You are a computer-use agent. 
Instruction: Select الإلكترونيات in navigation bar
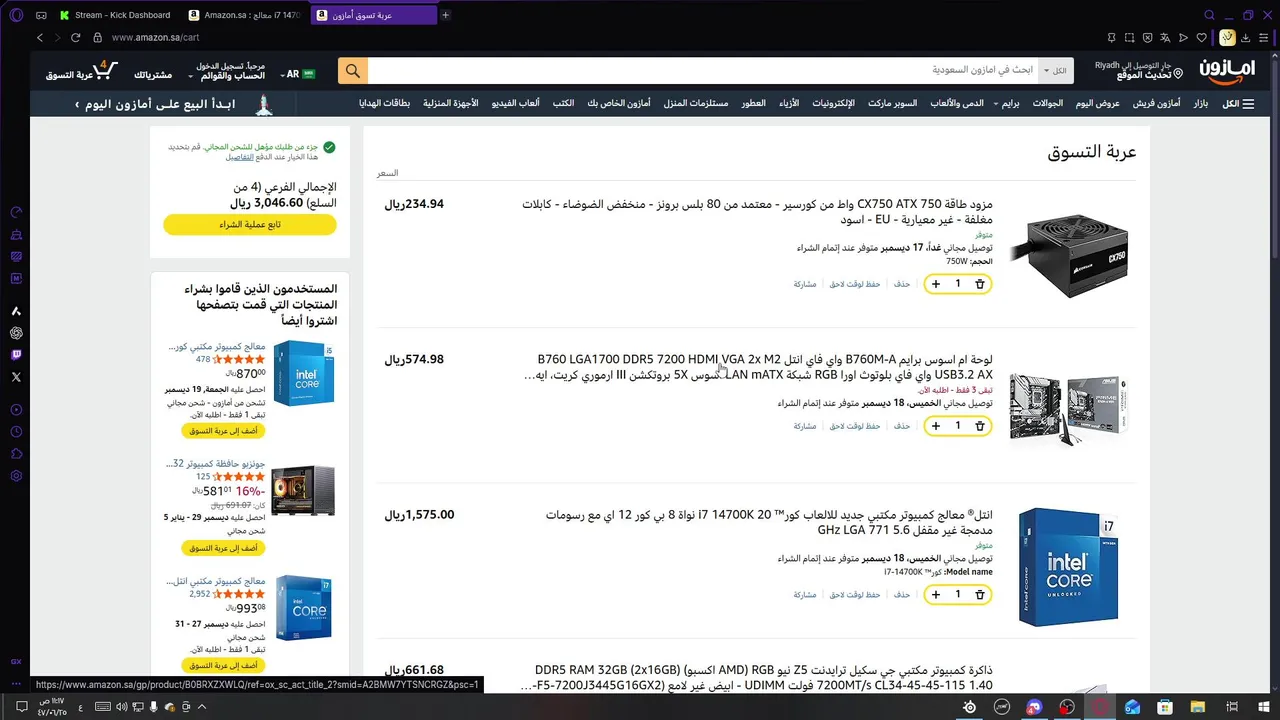click(833, 104)
